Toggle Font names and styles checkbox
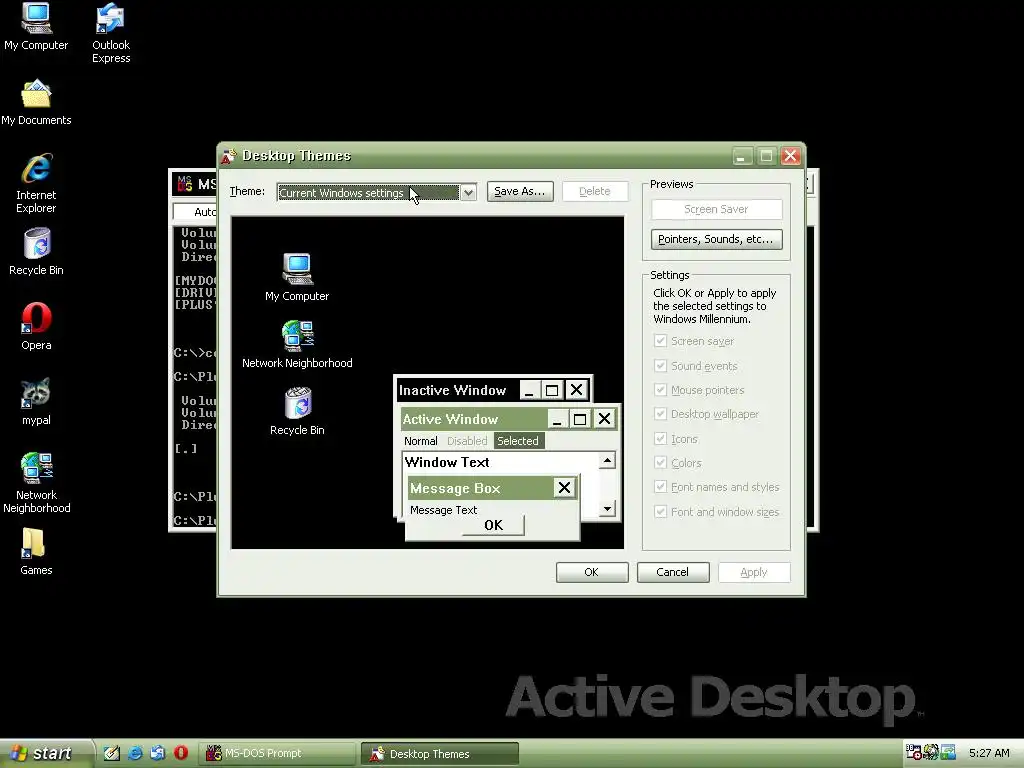Screen dimensions: 1024x768 660,487
